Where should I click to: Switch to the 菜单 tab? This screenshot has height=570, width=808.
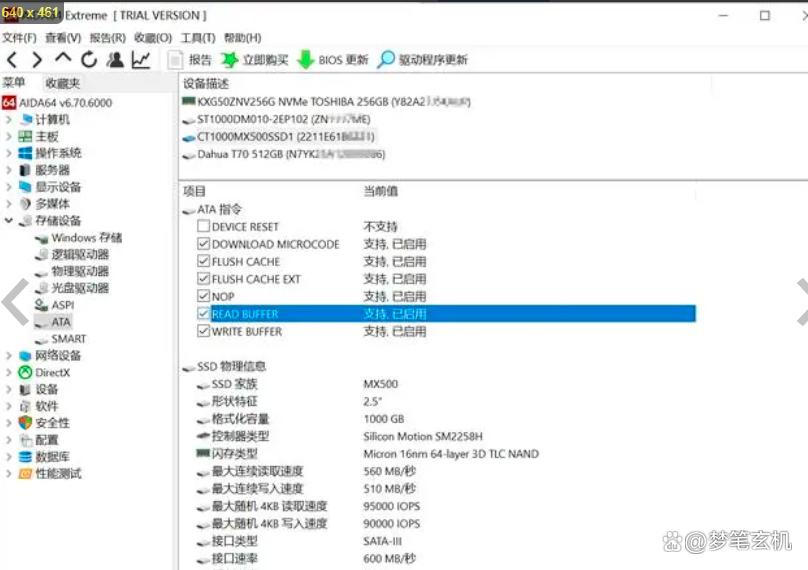click(x=14, y=82)
